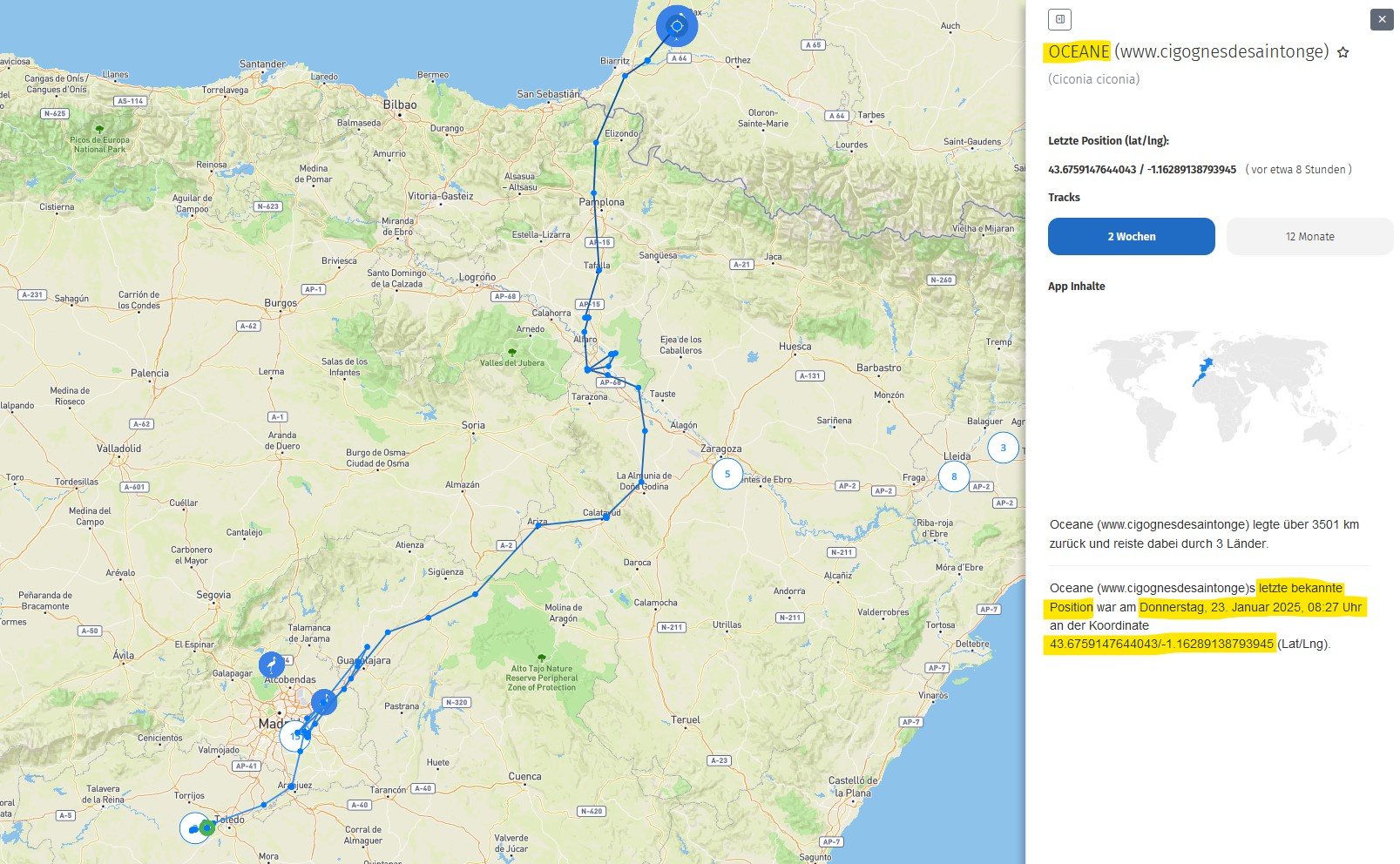Click the green marker west of Toledo
The width and height of the screenshot is (1400, 864).
click(206, 827)
